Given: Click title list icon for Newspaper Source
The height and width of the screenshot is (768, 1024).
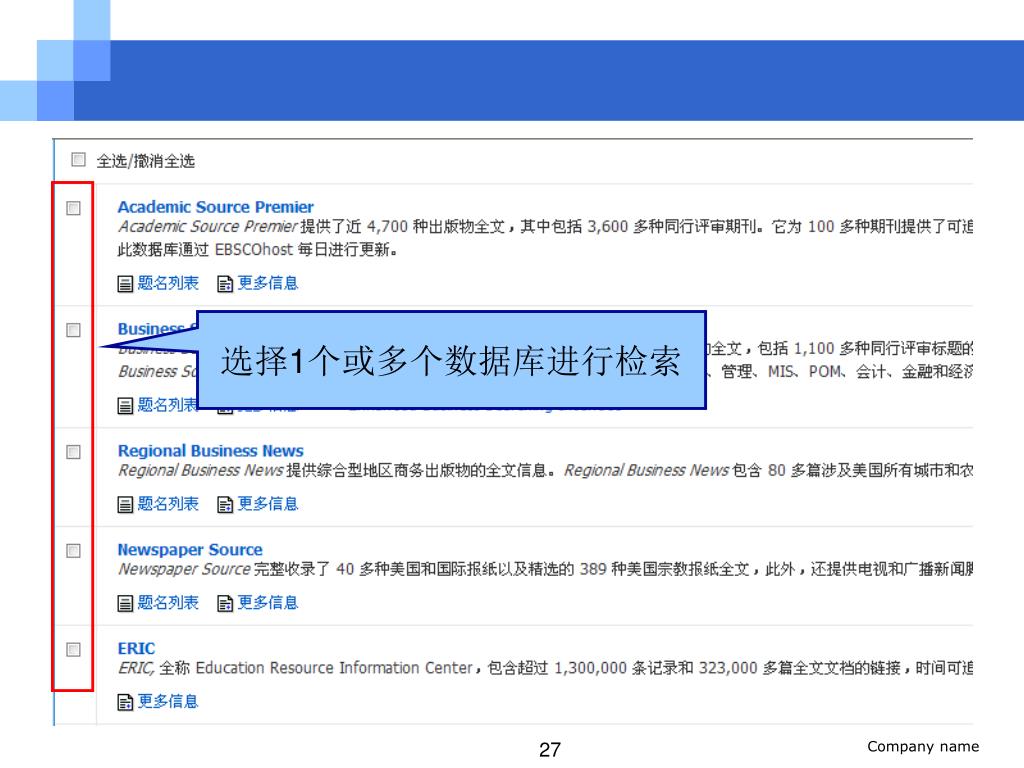Looking at the screenshot, I should pos(125,603).
